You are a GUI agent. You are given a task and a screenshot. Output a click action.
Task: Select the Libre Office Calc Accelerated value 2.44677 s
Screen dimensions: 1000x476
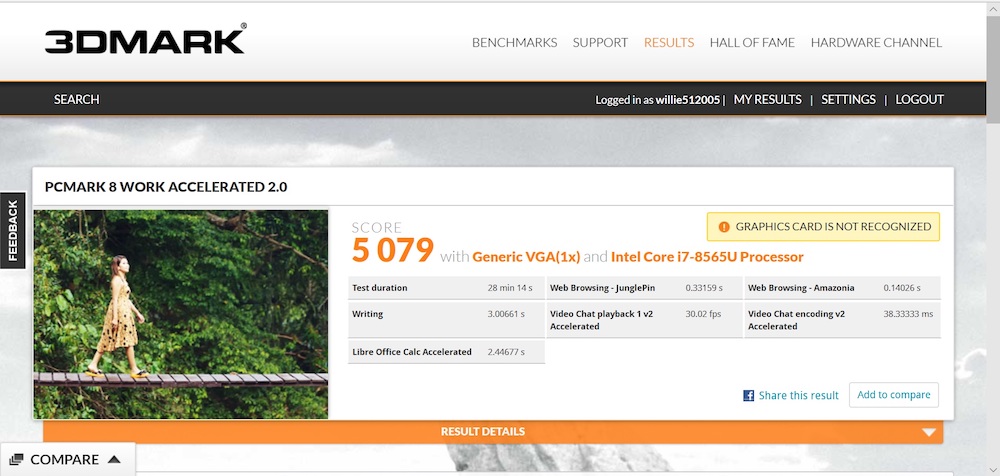pos(506,352)
